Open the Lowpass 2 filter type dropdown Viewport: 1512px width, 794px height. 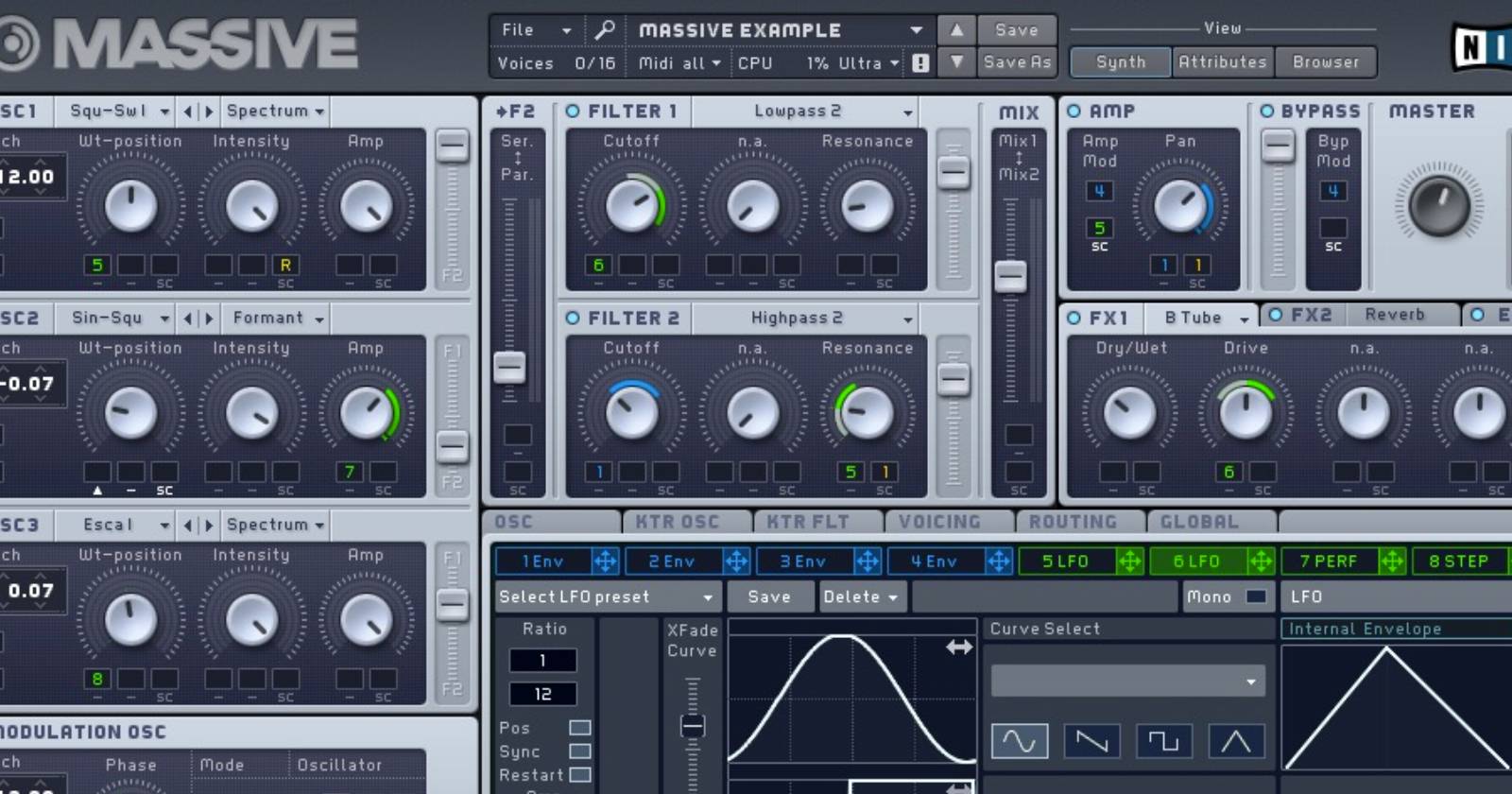[x=806, y=112]
